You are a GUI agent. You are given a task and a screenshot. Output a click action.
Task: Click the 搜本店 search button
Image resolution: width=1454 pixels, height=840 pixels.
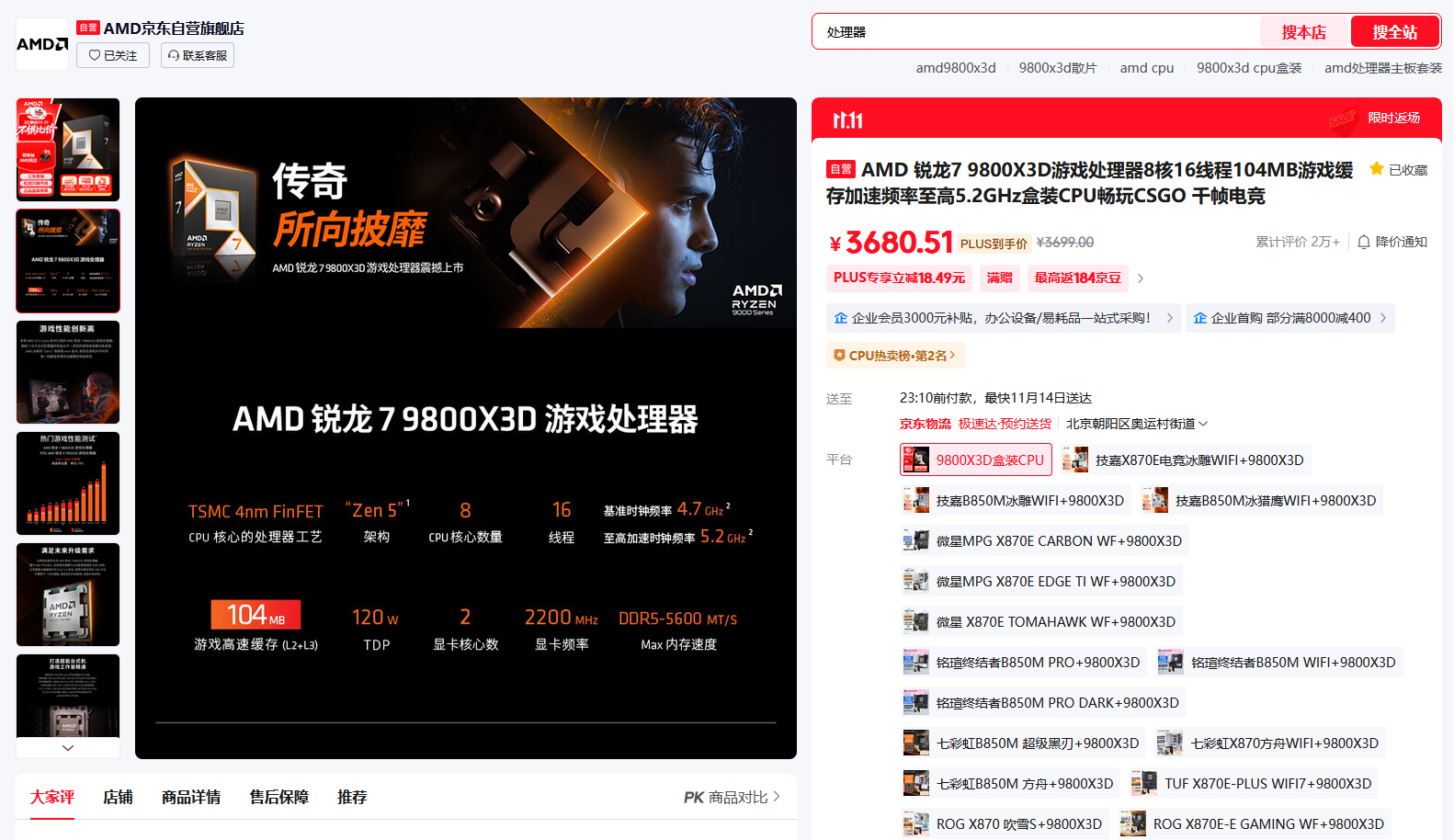(x=1303, y=32)
